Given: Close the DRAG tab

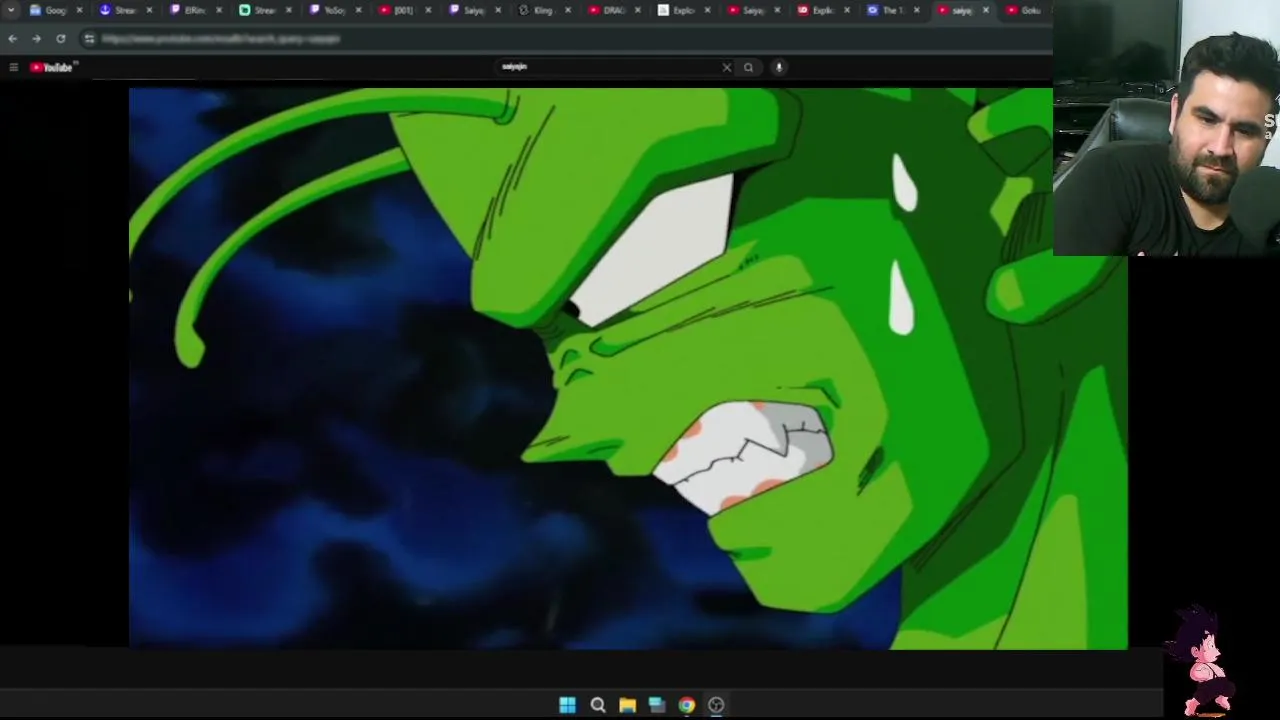Looking at the screenshot, I should tap(637, 10).
